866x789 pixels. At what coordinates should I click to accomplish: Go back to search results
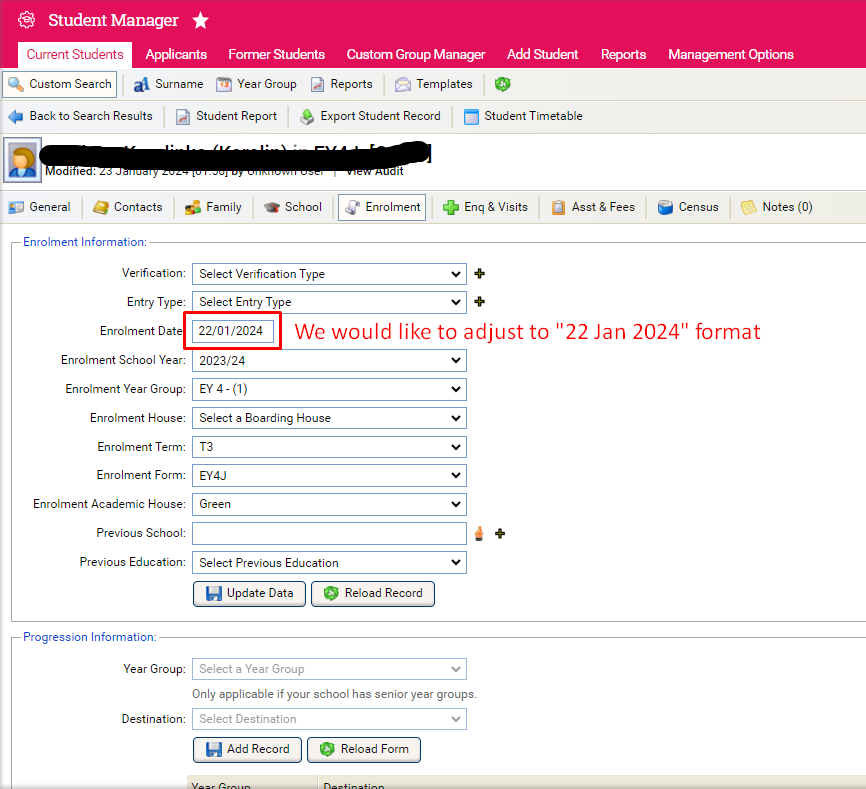click(80, 116)
